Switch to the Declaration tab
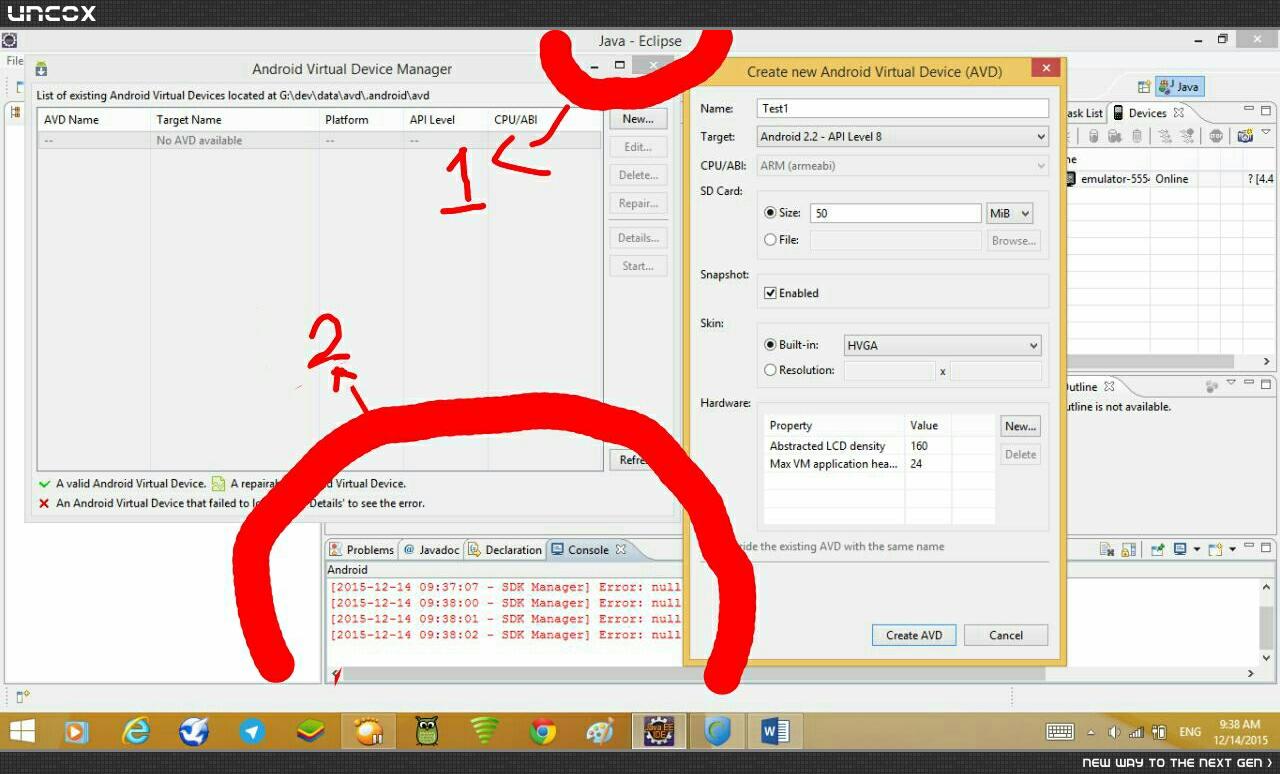Image resolution: width=1280 pixels, height=774 pixels. tap(505, 550)
